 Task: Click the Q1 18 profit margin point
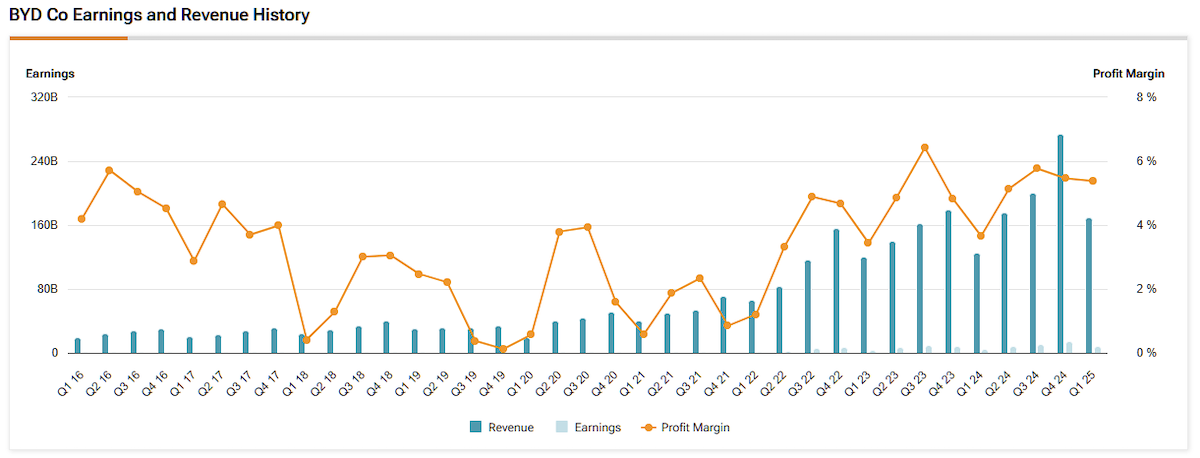point(306,340)
